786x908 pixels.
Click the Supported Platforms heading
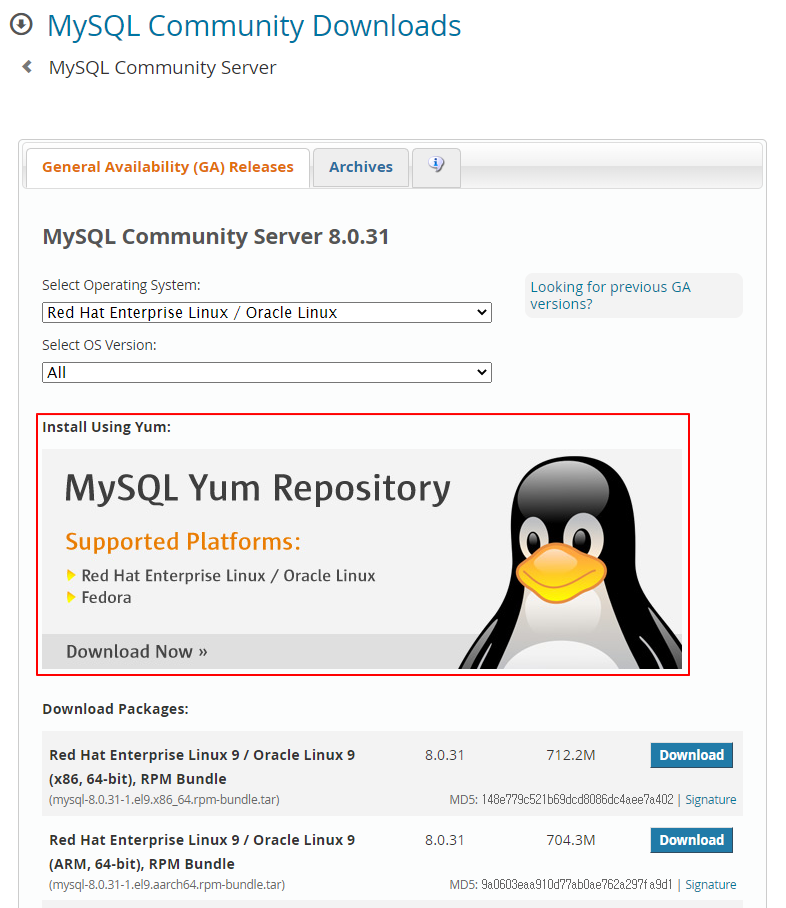pyautogui.click(x=183, y=541)
